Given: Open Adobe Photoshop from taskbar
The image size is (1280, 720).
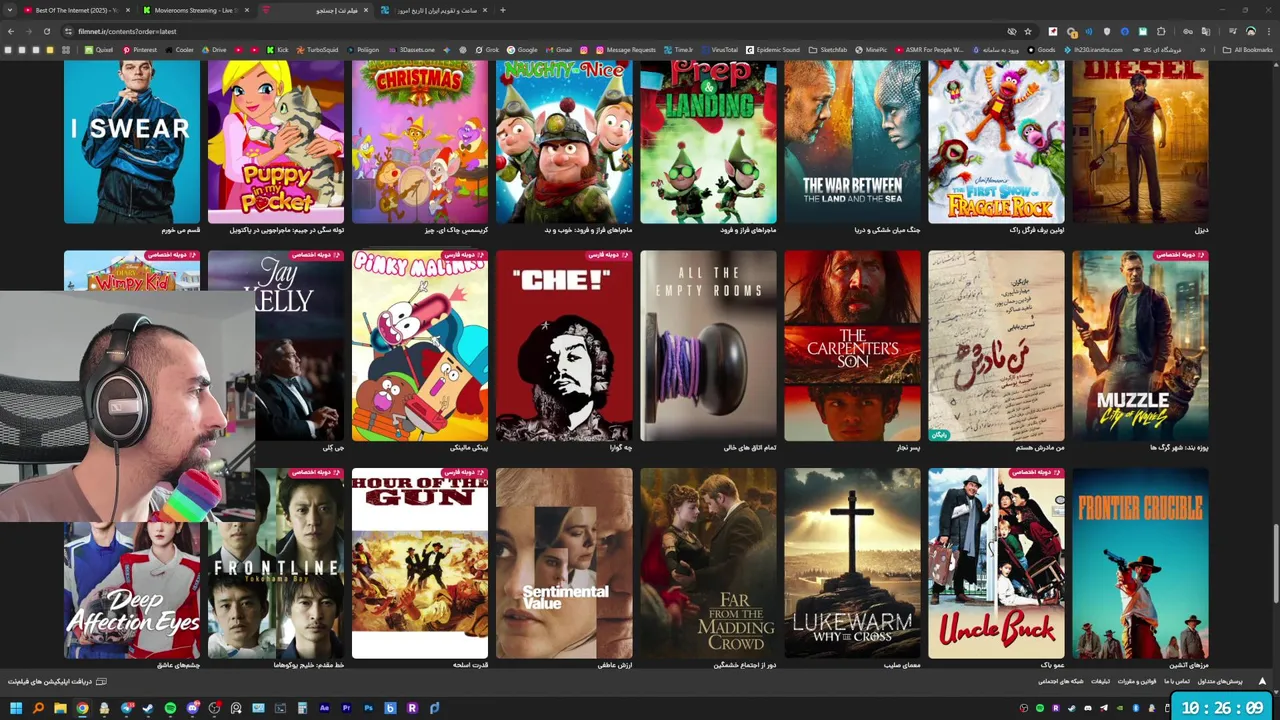Looking at the screenshot, I should 368,708.
